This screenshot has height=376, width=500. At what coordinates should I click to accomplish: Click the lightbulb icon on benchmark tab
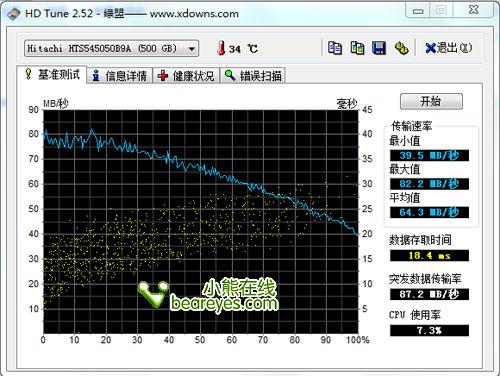click(28, 74)
